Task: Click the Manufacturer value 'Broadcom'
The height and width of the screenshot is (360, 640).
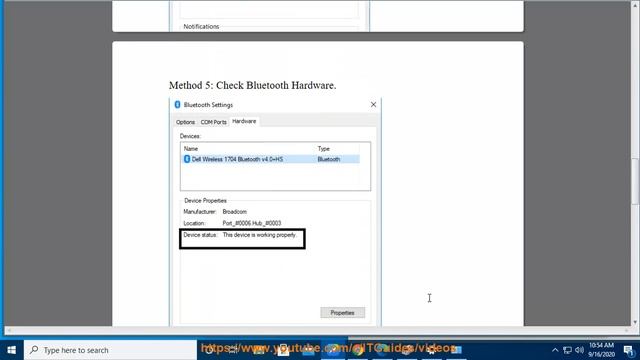Action: pos(234,212)
